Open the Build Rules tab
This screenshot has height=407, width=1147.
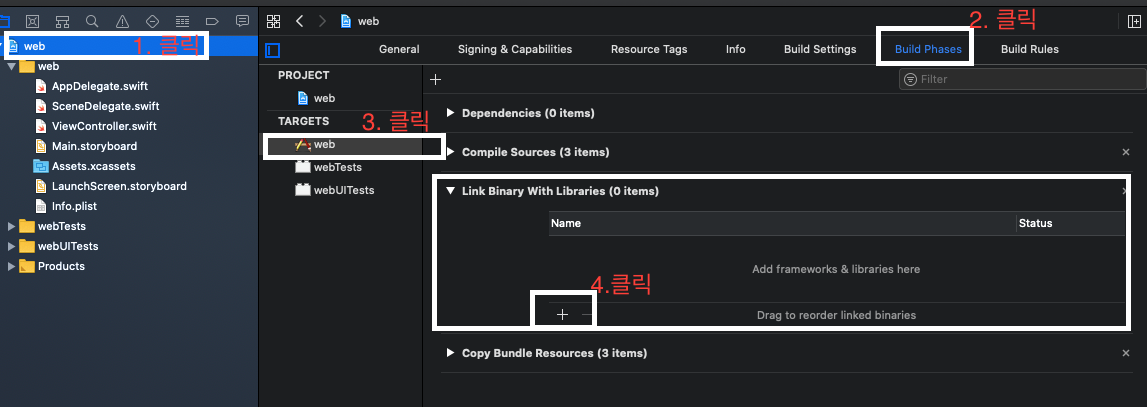(1030, 49)
